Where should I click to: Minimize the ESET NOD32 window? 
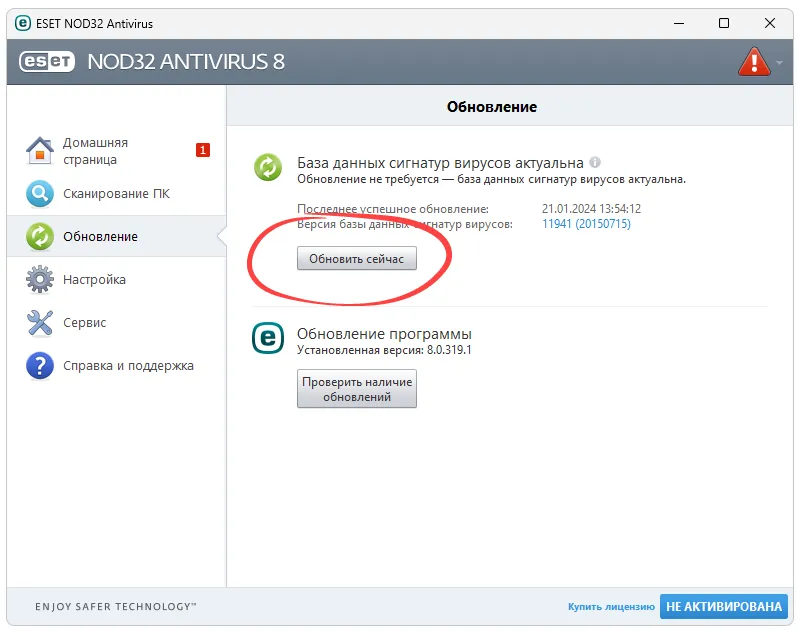[679, 23]
